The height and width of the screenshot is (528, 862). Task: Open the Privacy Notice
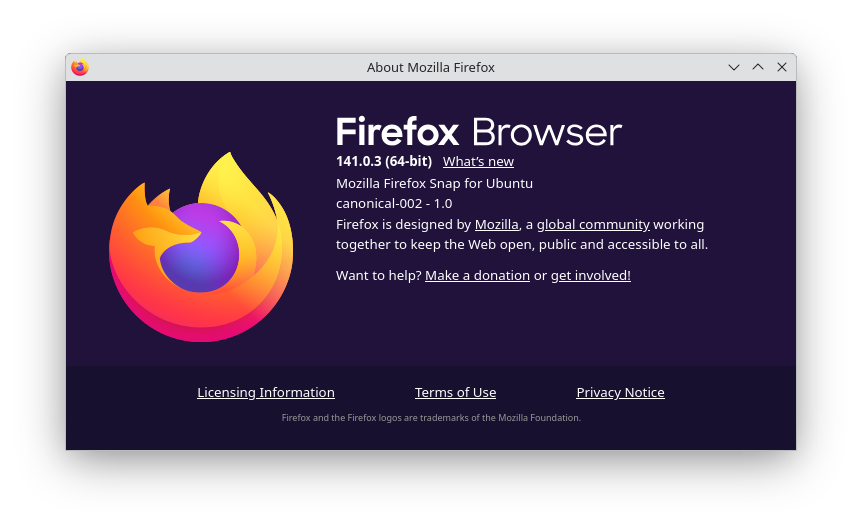(620, 392)
